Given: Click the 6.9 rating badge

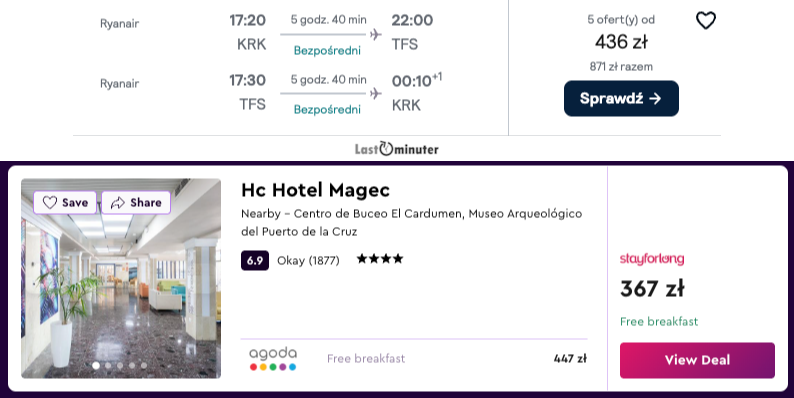Looking at the screenshot, I should click(x=255, y=260).
